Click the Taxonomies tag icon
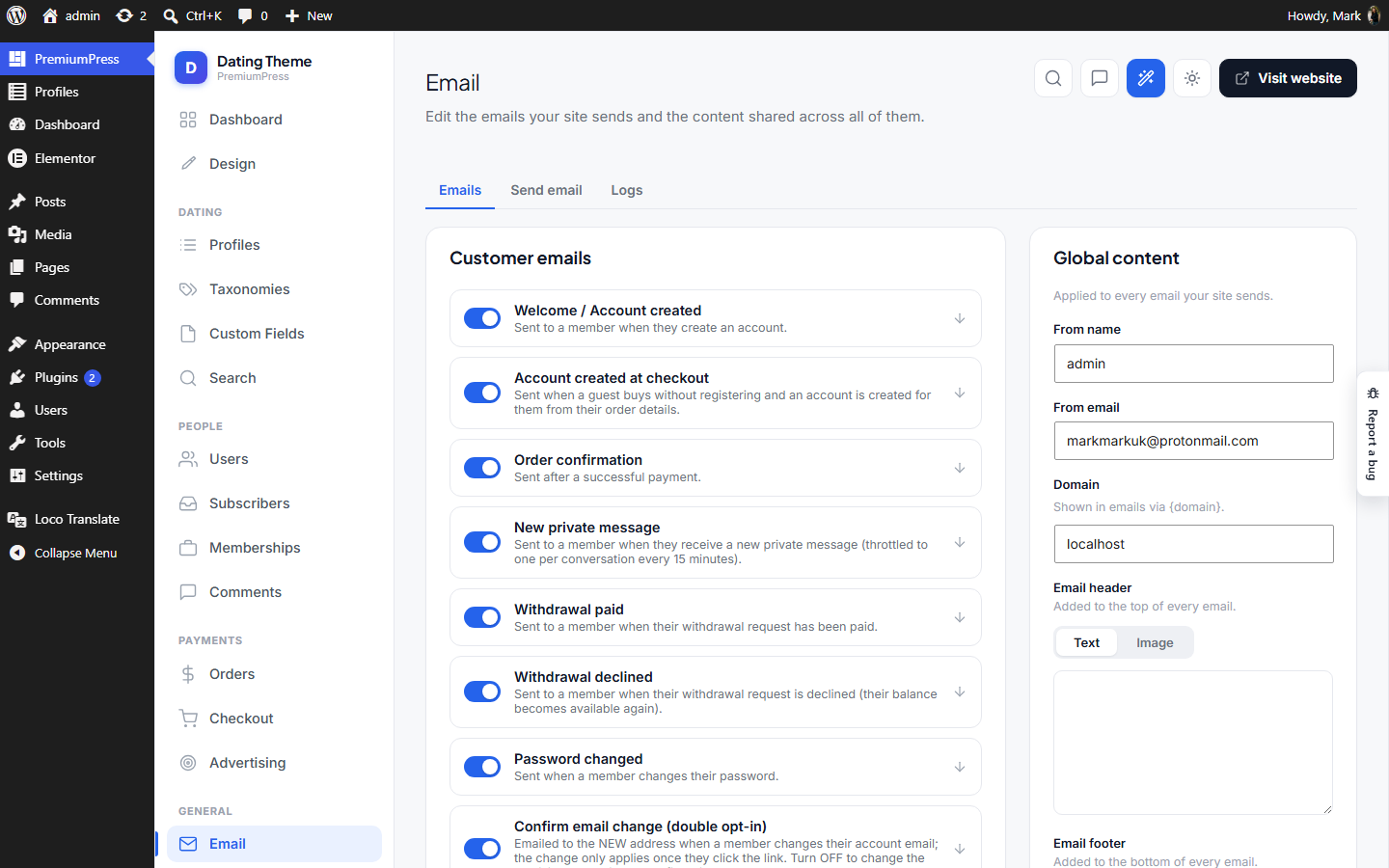The width and height of the screenshot is (1389, 868). [188, 289]
